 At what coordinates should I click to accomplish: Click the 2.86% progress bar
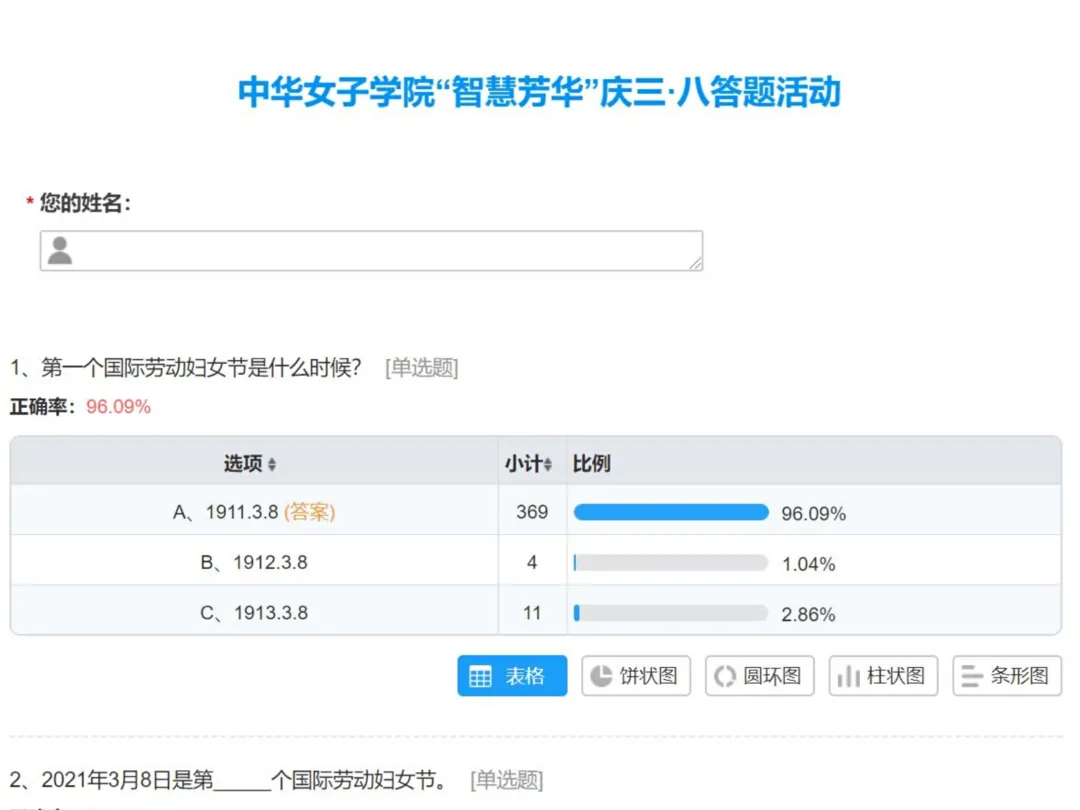tap(670, 613)
